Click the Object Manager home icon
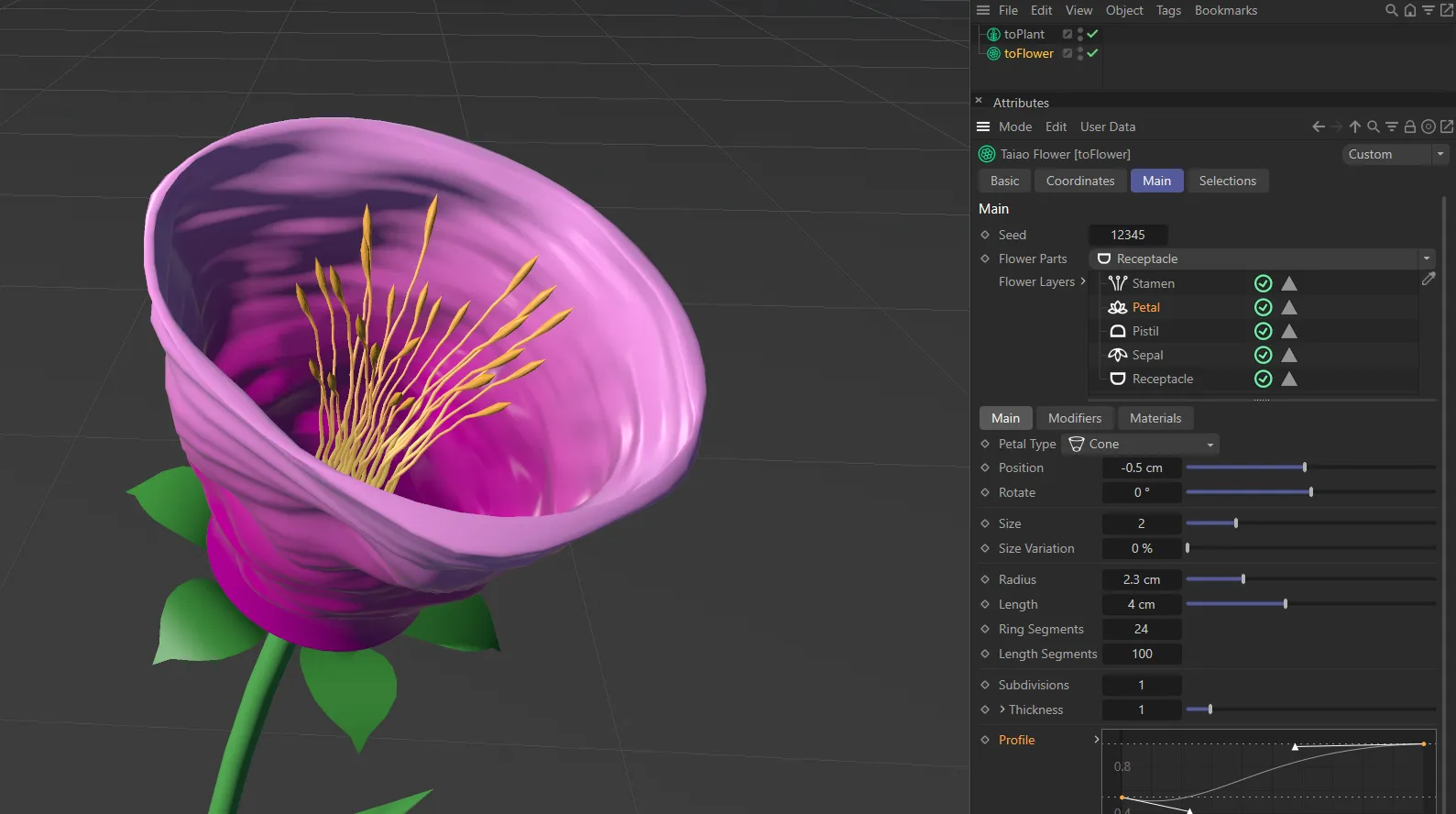 [1410, 10]
